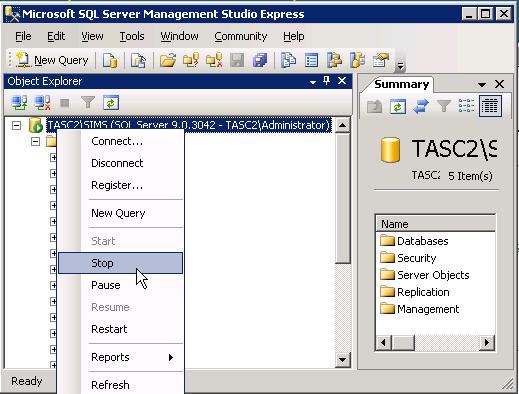This screenshot has height=394, width=519.
Task: Open the Community menu
Action: click(241, 36)
